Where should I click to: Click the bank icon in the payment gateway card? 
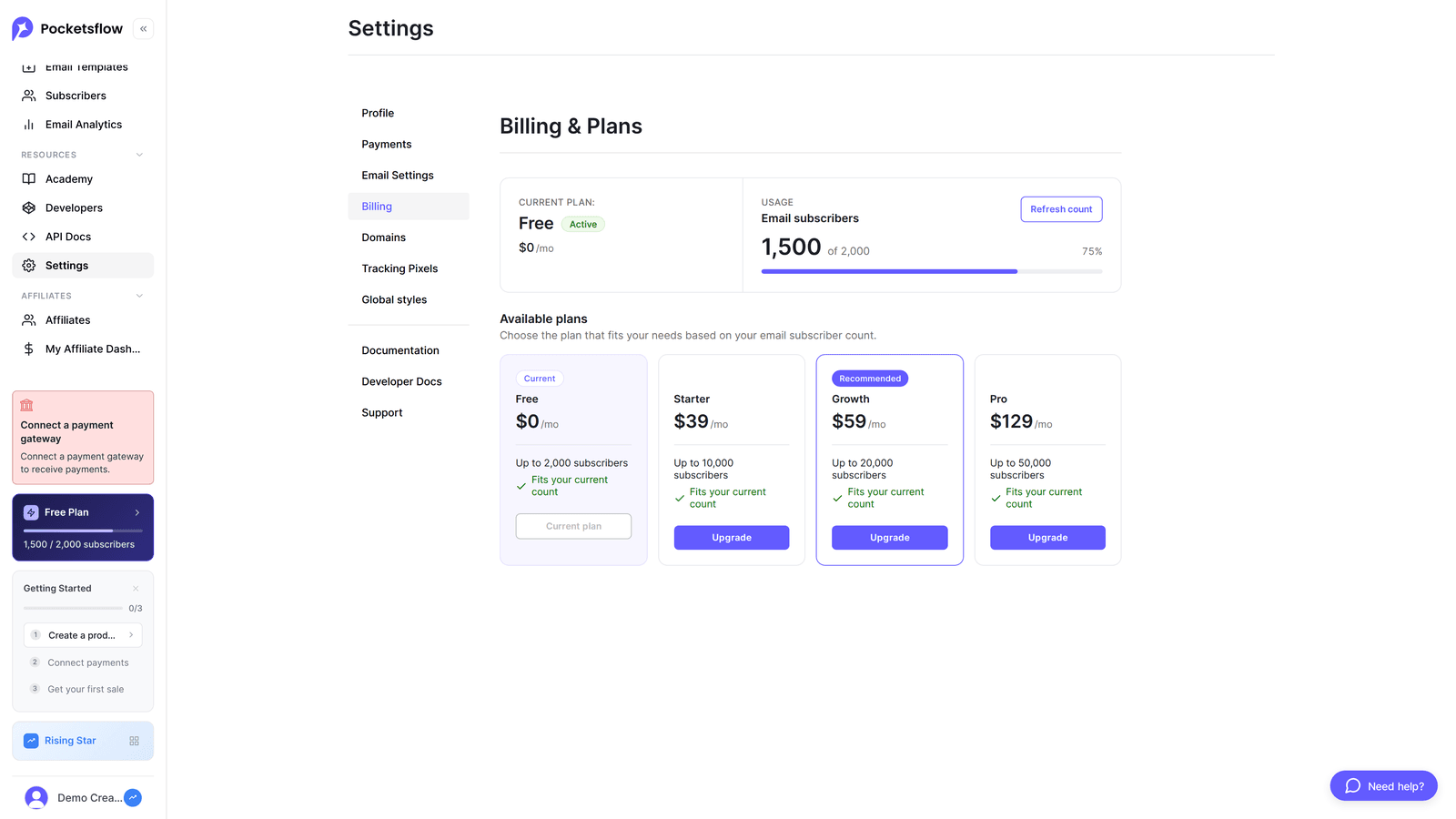pos(26,406)
